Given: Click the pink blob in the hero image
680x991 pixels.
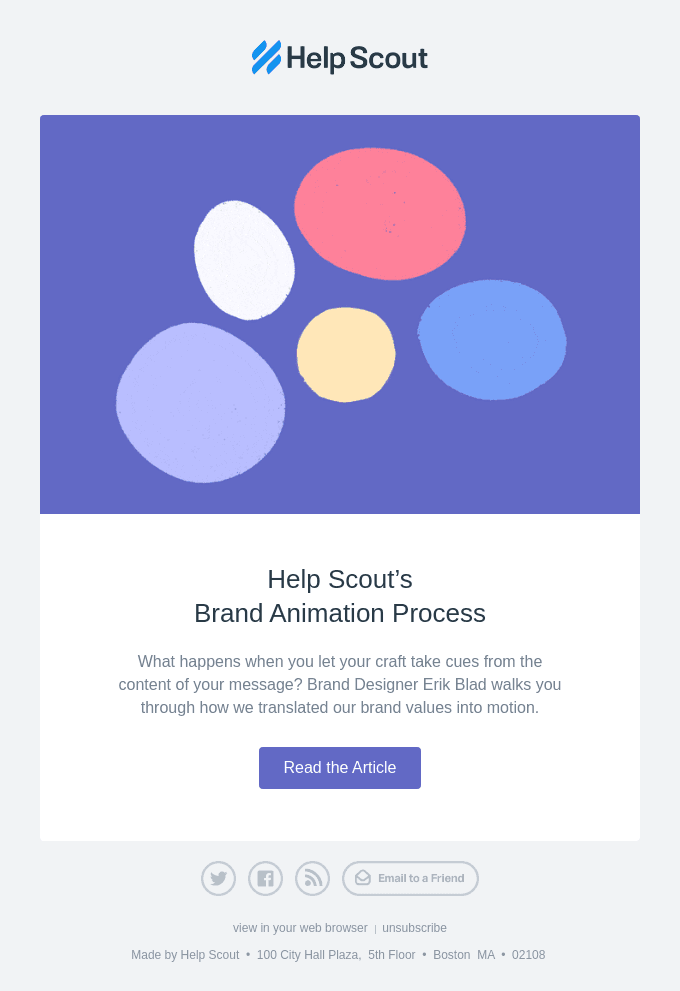Looking at the screenshot, I should click(379, 212).
